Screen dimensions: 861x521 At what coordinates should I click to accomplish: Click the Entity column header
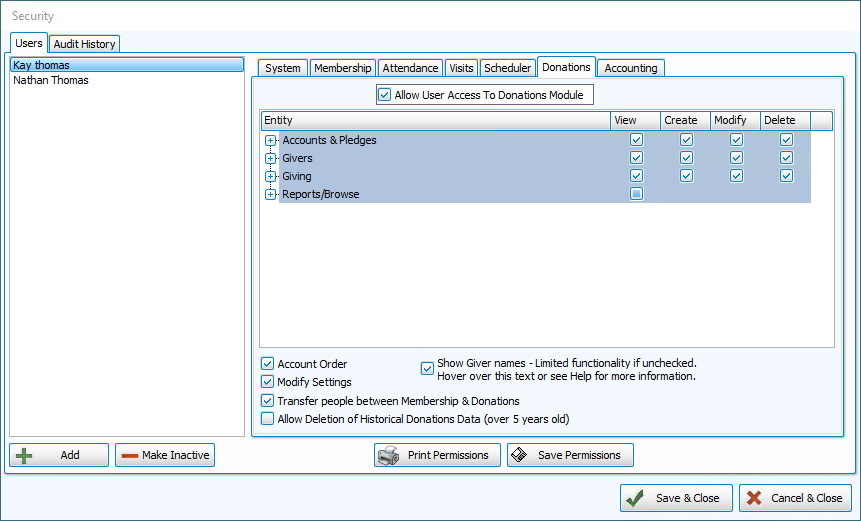coord(435,120)
